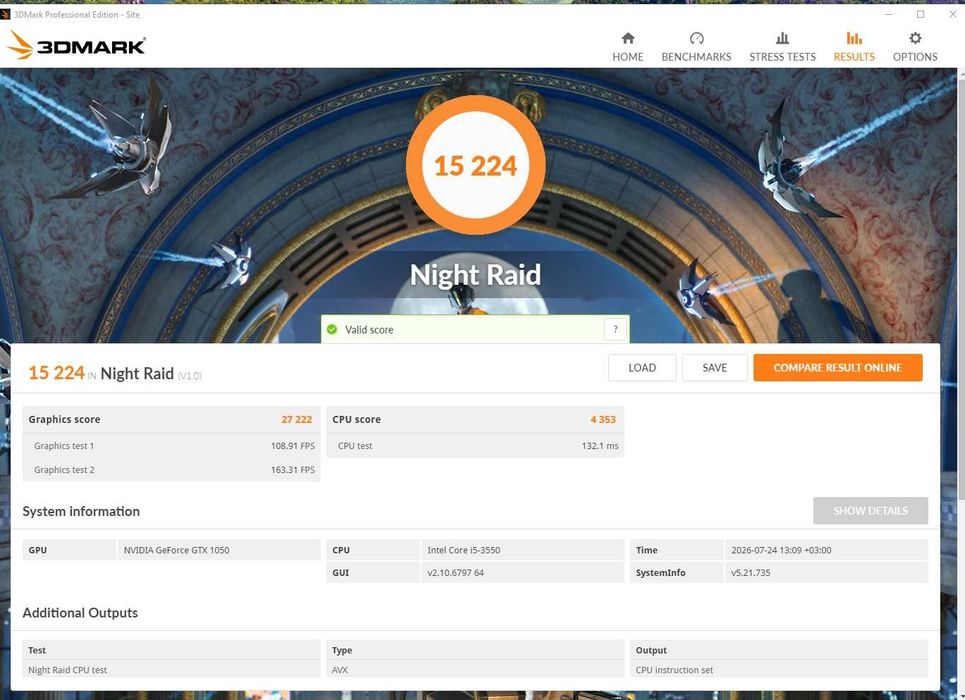Click the 132.1 ms value
The width and height of the screenshot is (965, 700).
tap(599, 446)
